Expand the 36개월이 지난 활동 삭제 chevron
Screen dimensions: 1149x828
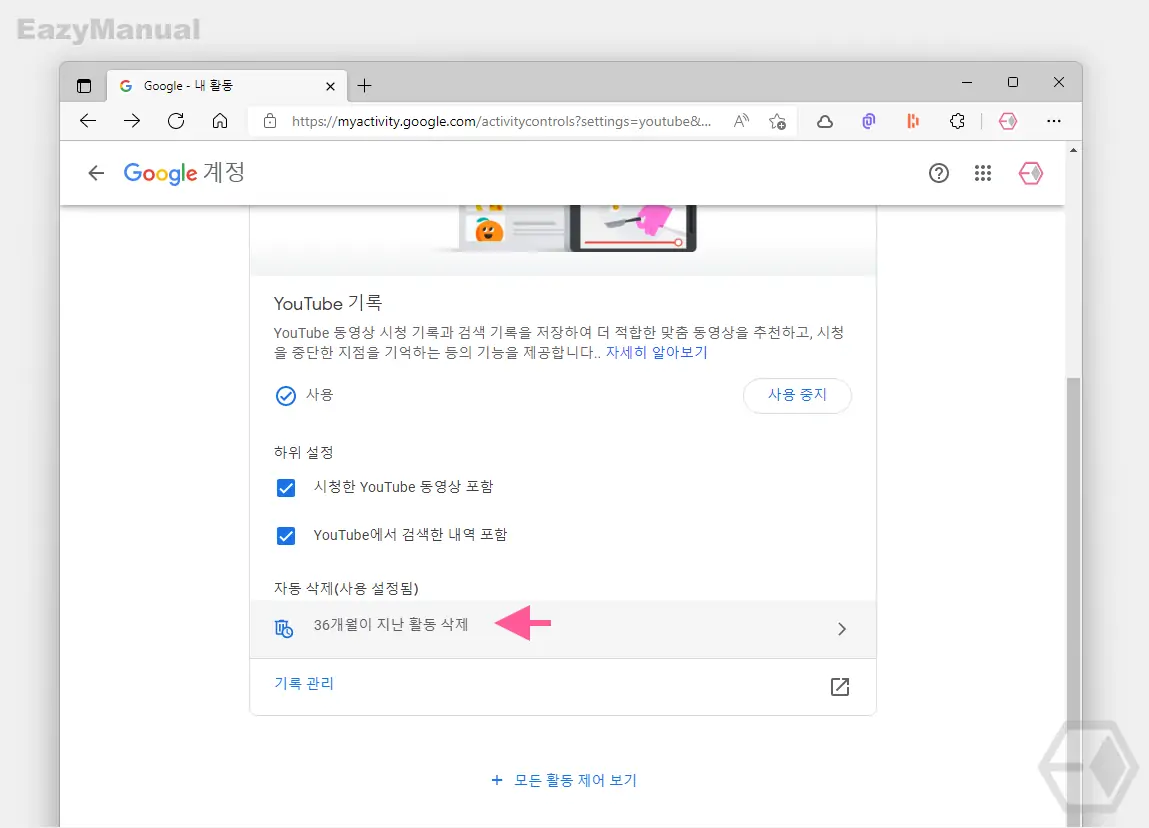(842, 629)
